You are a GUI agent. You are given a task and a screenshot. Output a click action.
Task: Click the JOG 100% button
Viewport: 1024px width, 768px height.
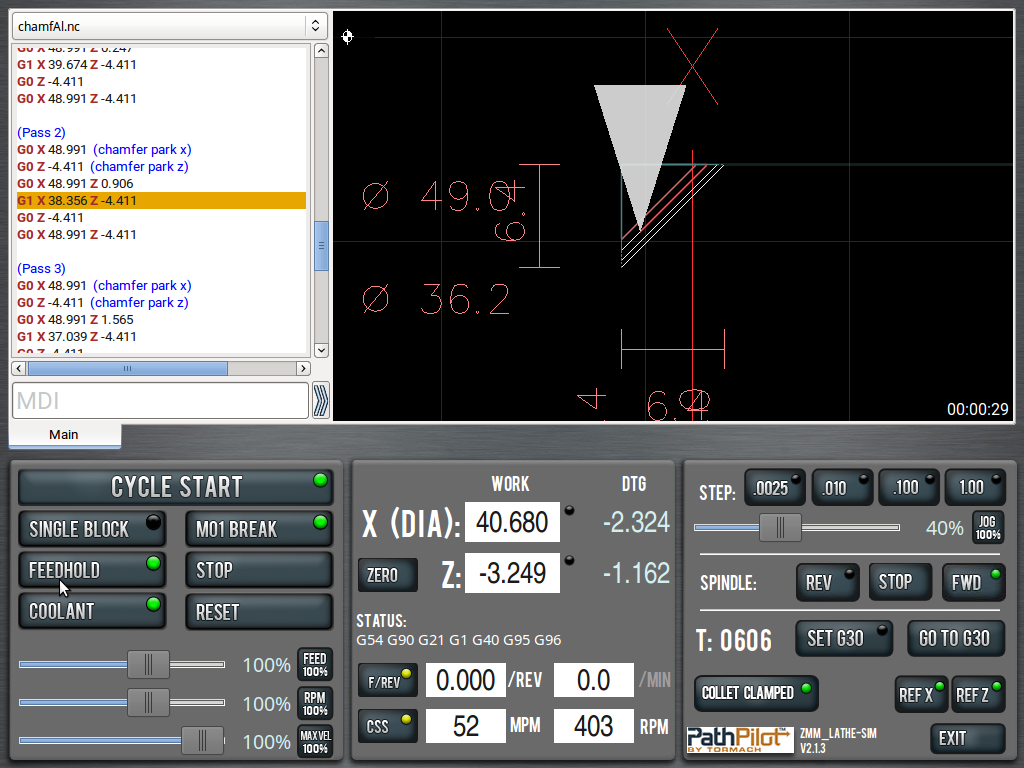point(988,528)
